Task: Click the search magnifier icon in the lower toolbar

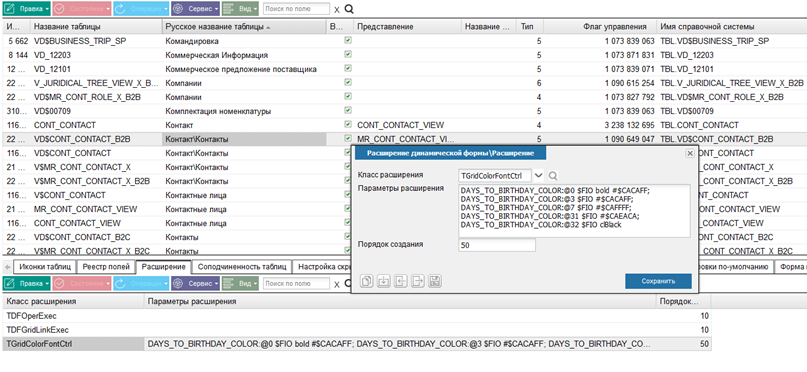Action: pos(349,284)
